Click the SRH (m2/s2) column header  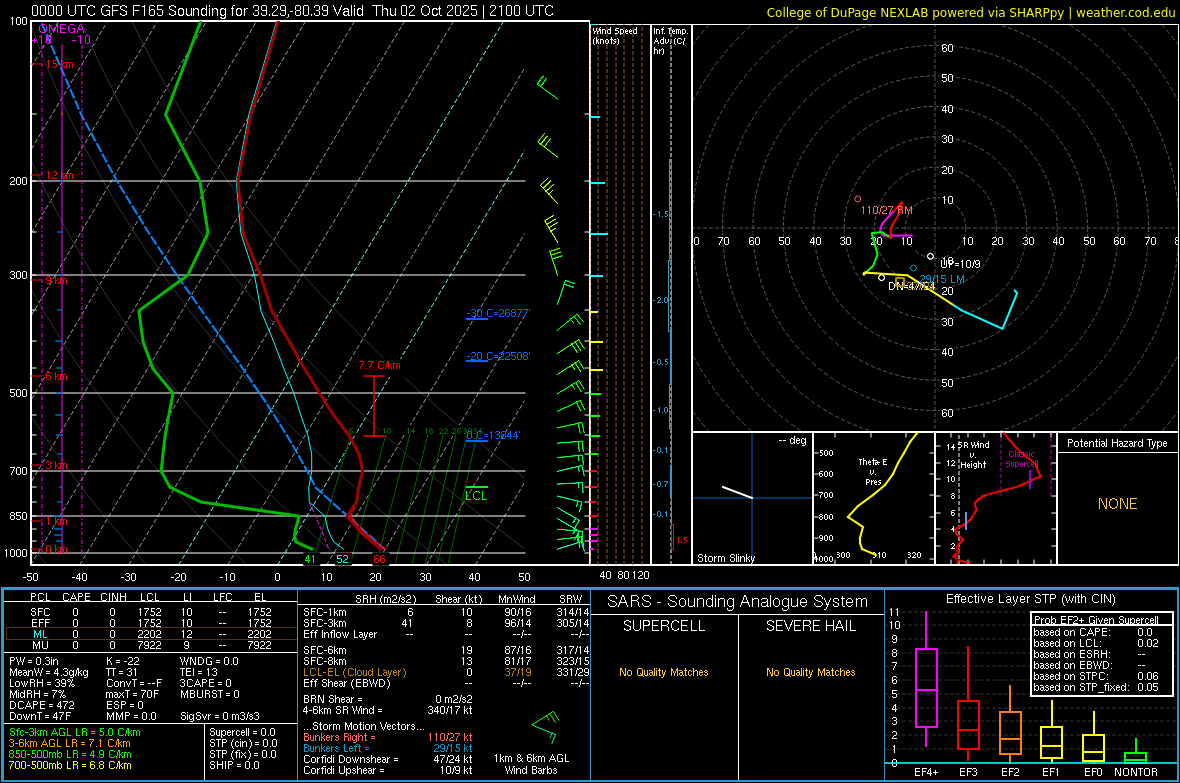(x=387, y=599)
